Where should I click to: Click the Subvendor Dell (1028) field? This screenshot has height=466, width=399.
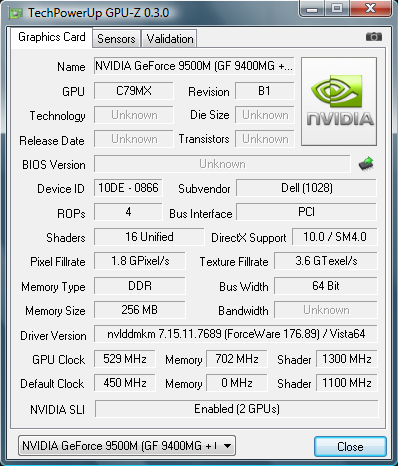click(x=306, y=188)
